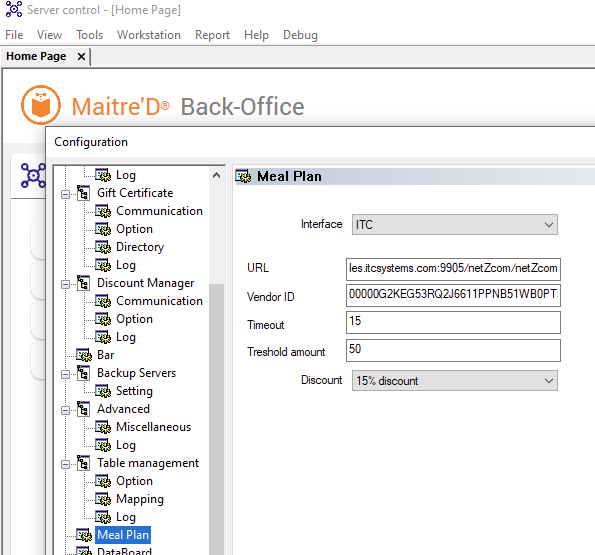Select Mapping under Table management
The height and width of the screenshot is (555, 595).
tap(140, 499)
